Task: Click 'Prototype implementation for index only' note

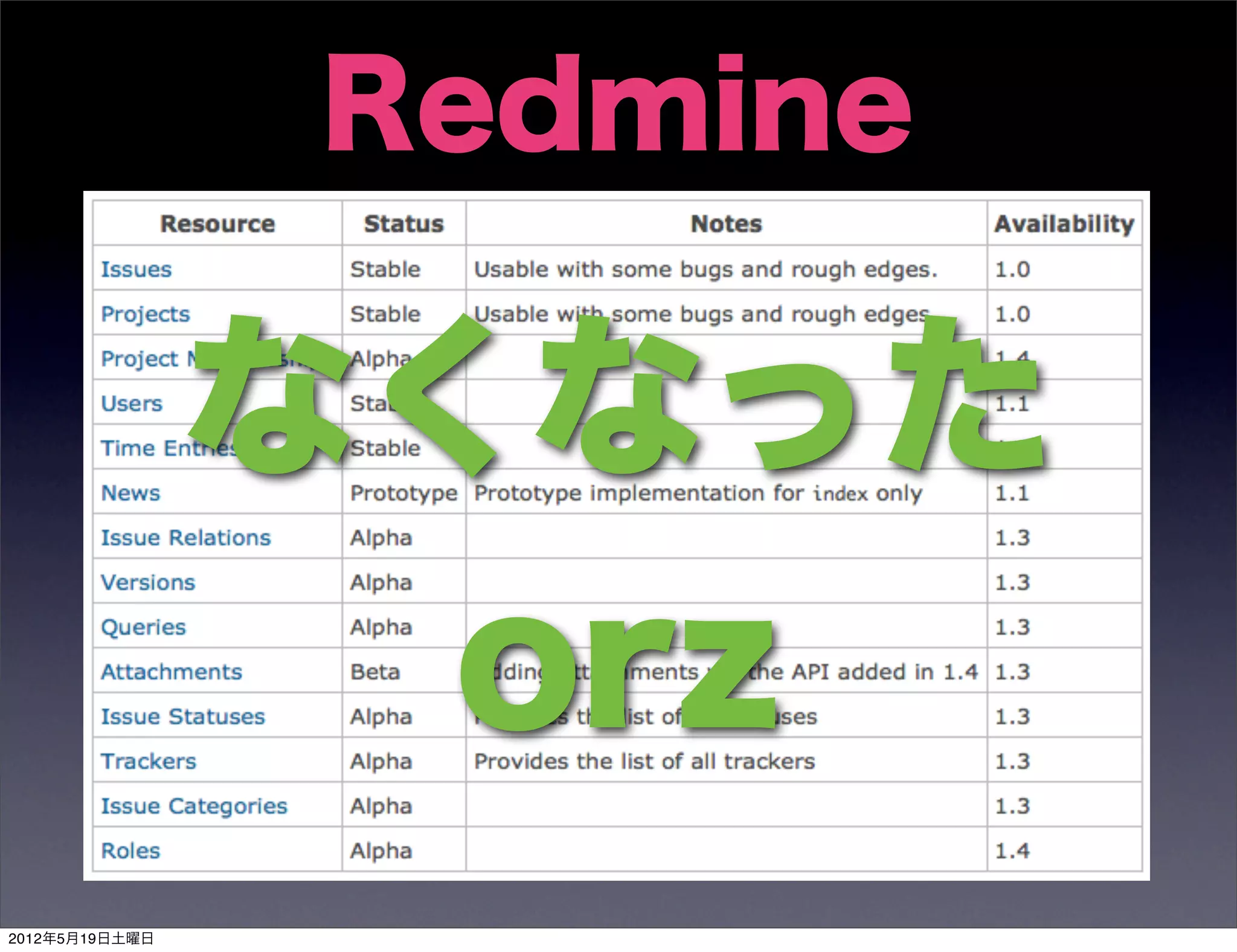Action: click(698, 494)
